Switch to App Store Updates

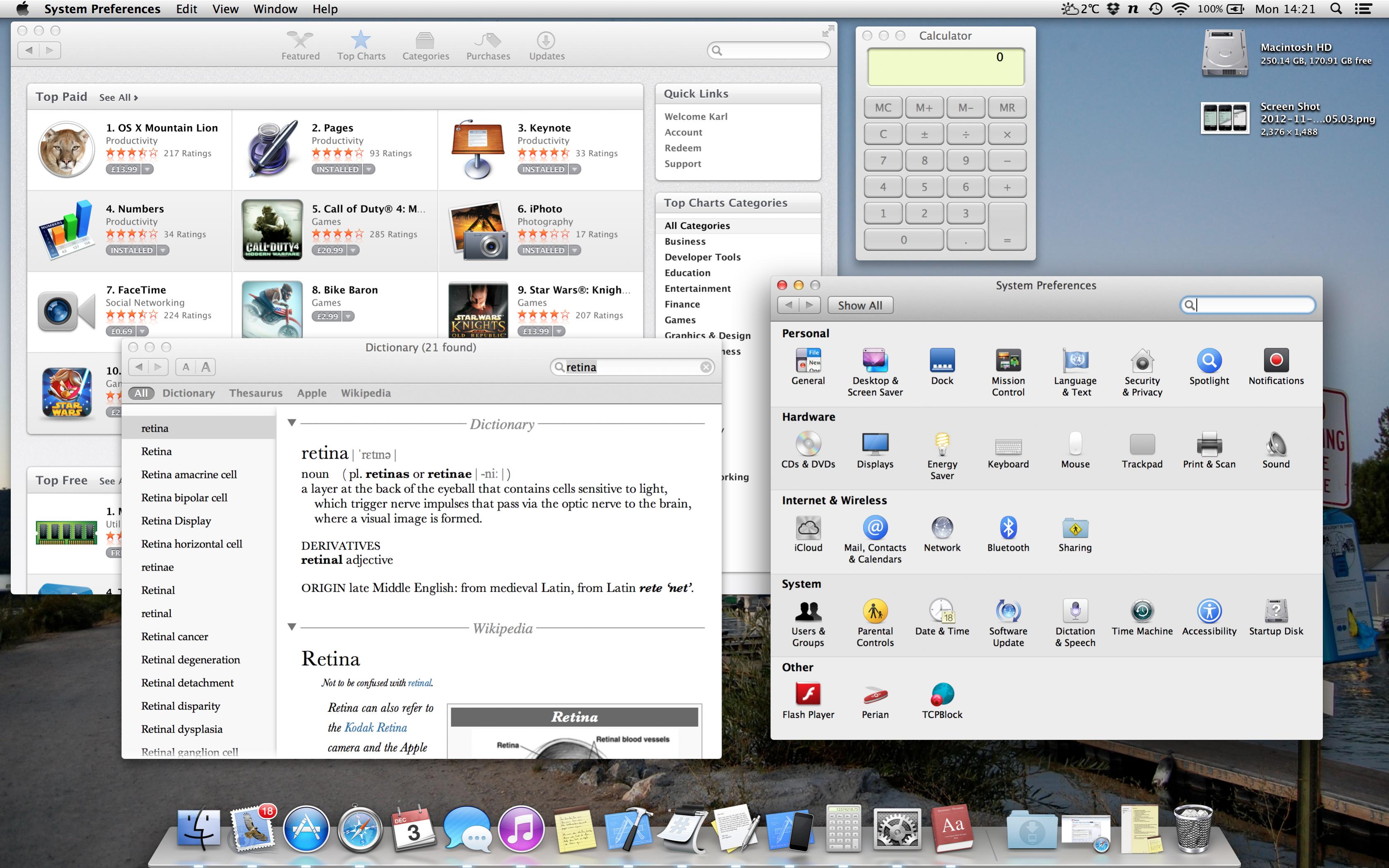click(x=546, y=45)
